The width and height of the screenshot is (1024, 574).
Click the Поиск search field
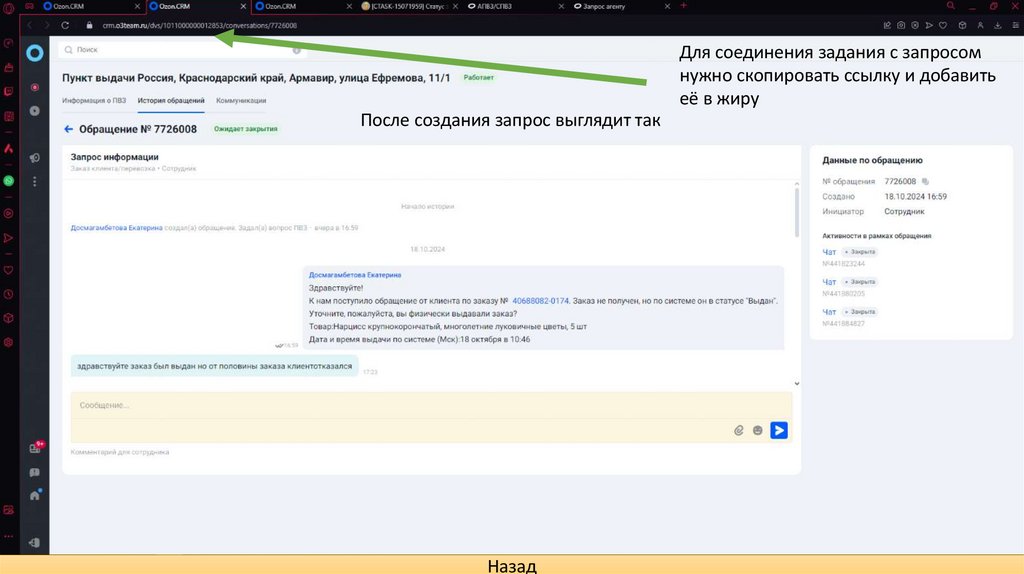[x=182, y=50]
